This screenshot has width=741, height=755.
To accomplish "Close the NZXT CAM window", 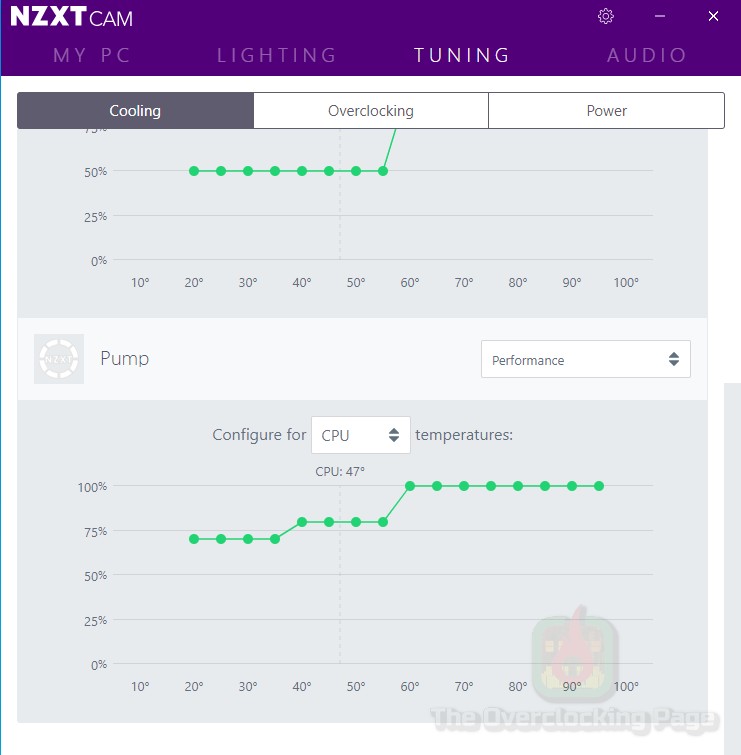I will pos(713,16).
